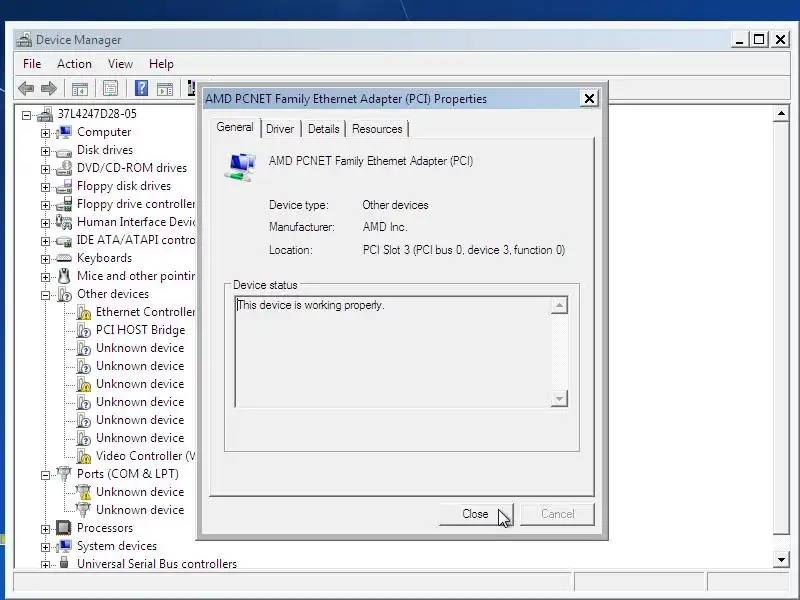Image resolution: width=800 pixels, height=600 pixels.
Task: Click the Device Manager tree scroll down arrow
Action: coord(781,559)
